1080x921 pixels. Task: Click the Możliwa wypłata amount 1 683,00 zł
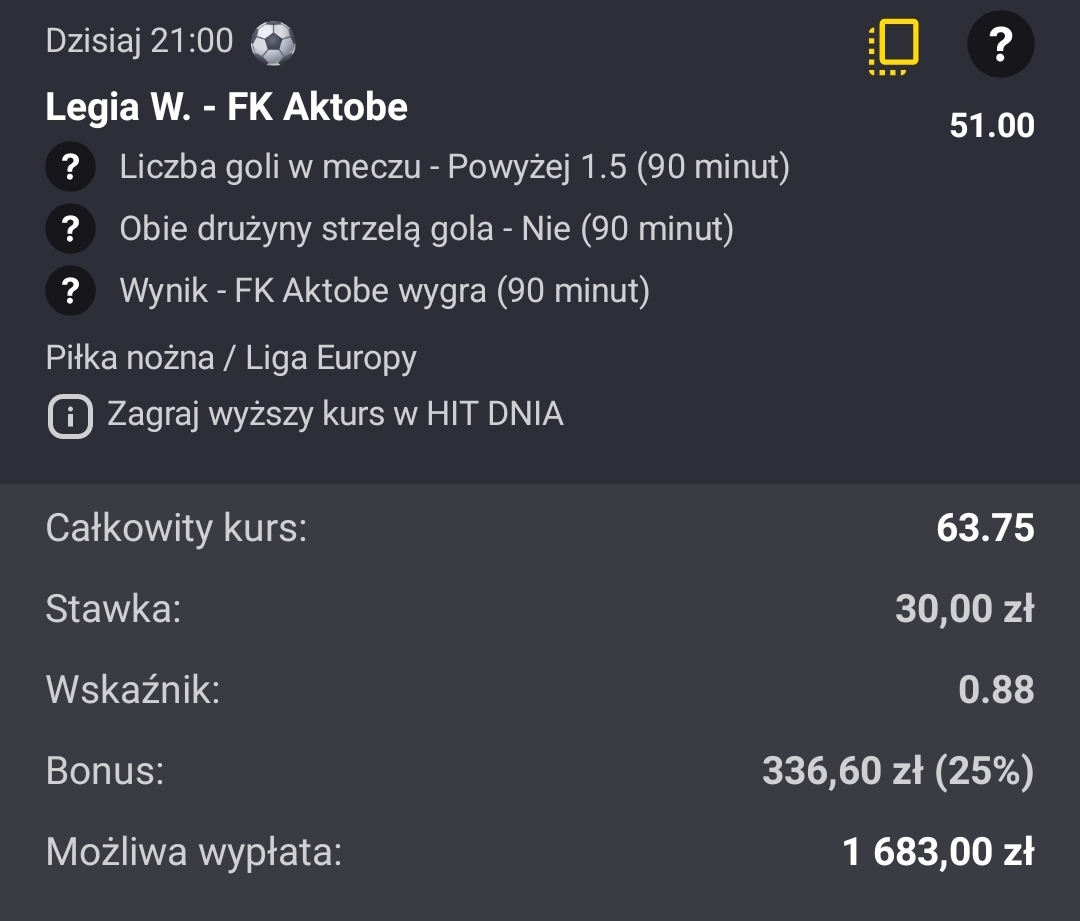(937, 852)
